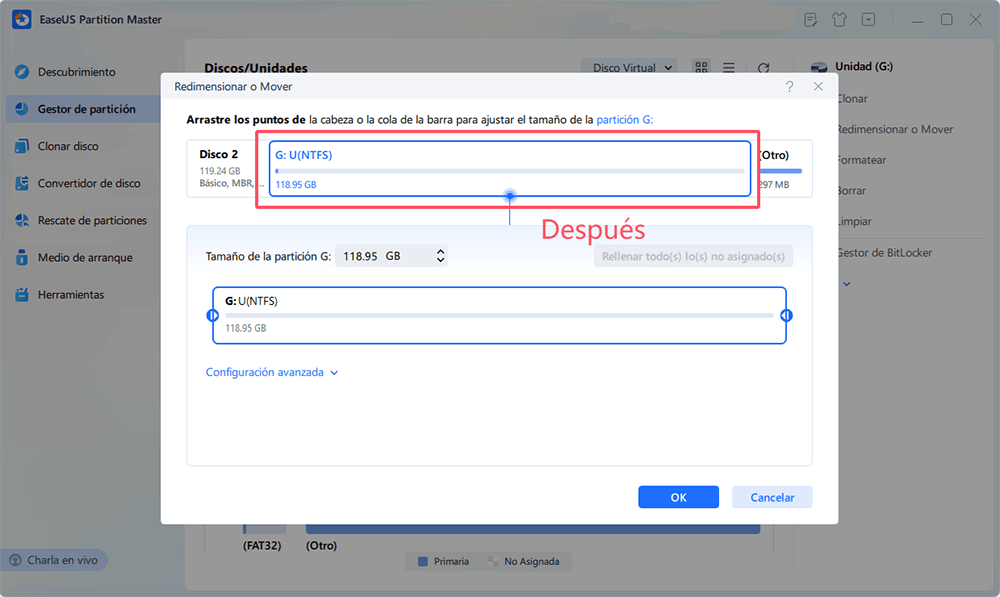Open Clonar disco in the sidebar
The image size is (1000, 597).
(x=68, y=146)
